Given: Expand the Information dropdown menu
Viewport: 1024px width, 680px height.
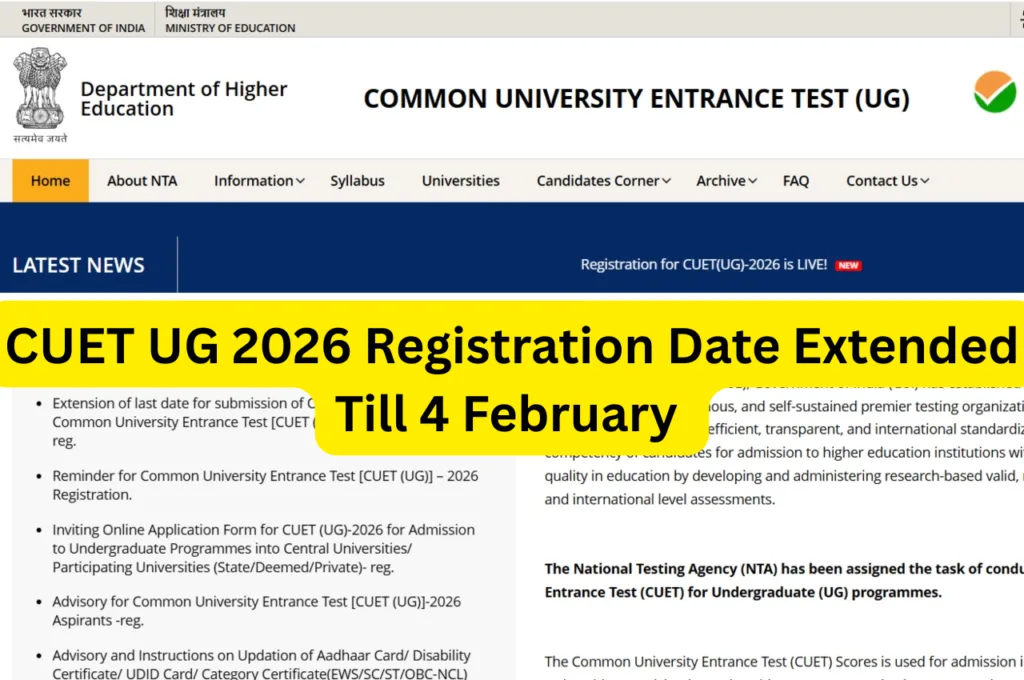Looking at the screenshot, I should (x=258, y=180).
